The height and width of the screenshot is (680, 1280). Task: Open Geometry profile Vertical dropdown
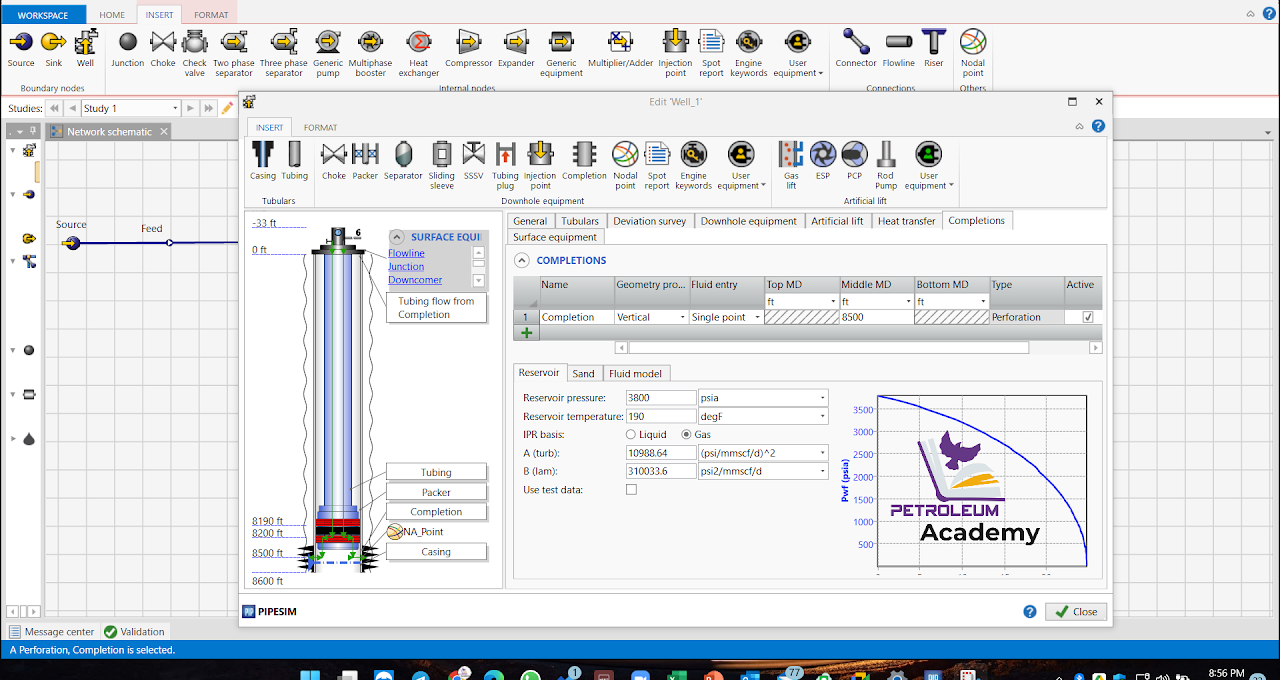click(683, 317)
